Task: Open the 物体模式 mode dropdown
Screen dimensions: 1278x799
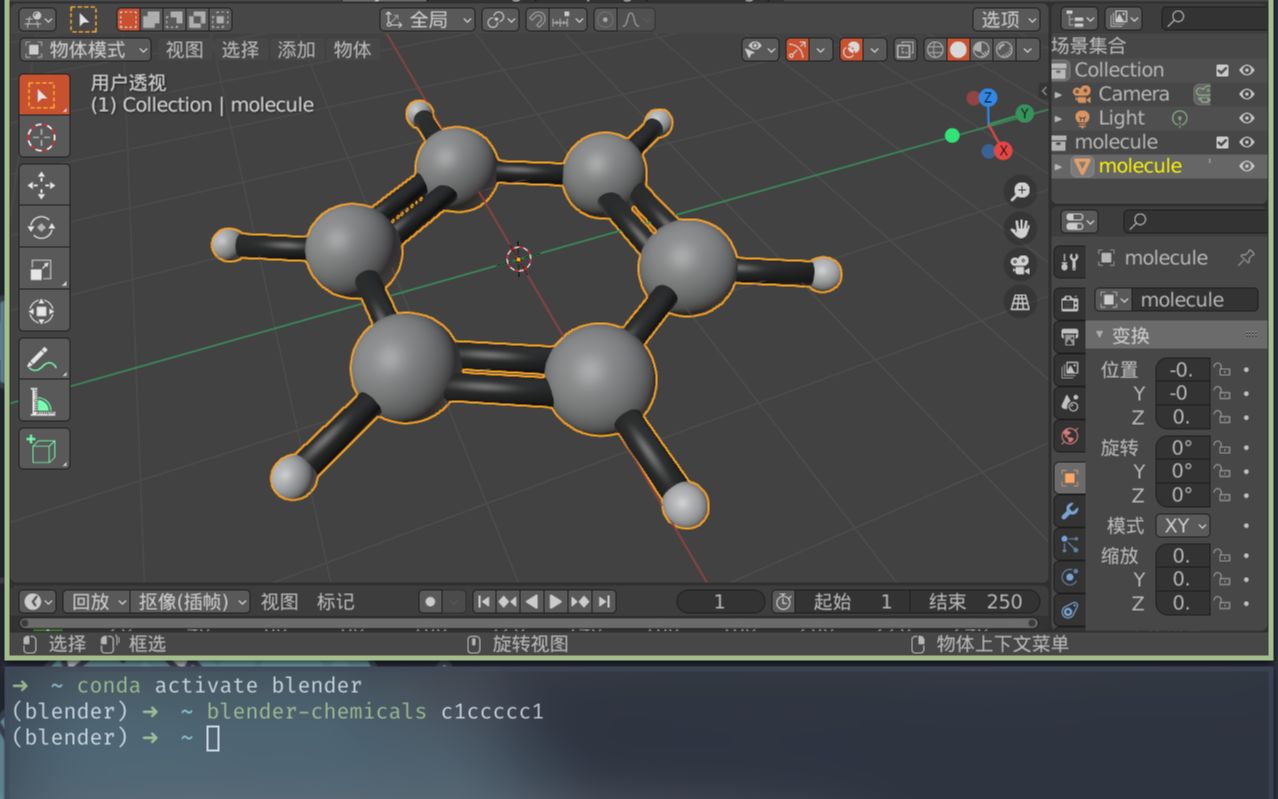Action: pyautogui.click(x=84, y=50)
